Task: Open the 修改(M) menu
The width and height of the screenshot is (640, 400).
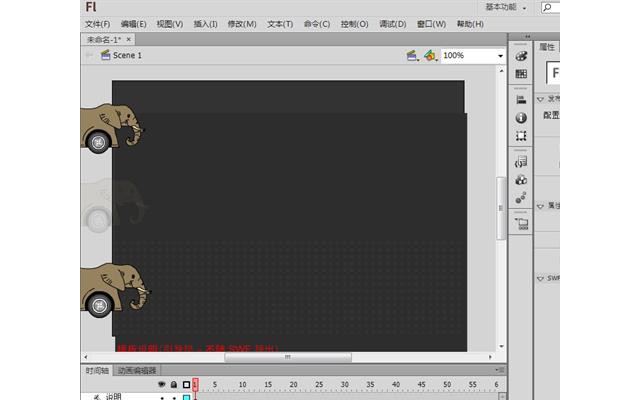Action: [242, 24]
